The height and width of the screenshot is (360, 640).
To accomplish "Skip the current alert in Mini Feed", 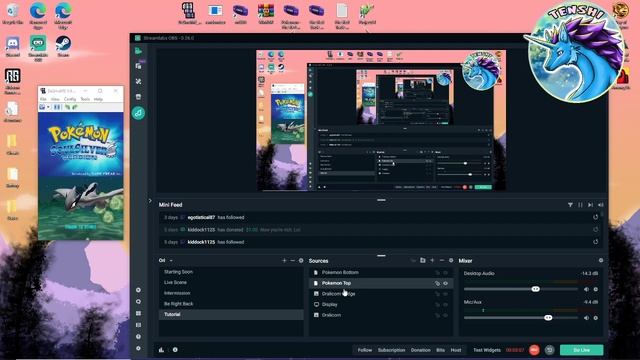I will (x=590, y=205).
